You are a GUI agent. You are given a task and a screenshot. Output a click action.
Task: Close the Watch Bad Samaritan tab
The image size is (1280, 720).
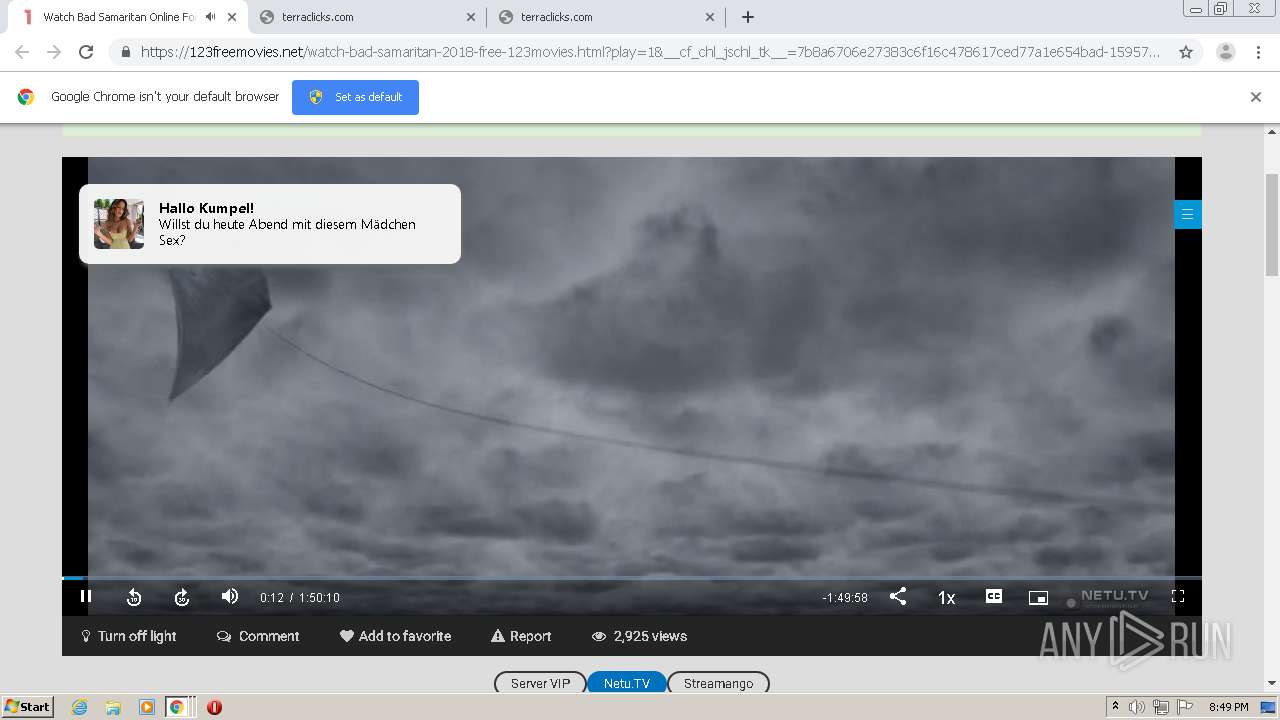(231, 17)
